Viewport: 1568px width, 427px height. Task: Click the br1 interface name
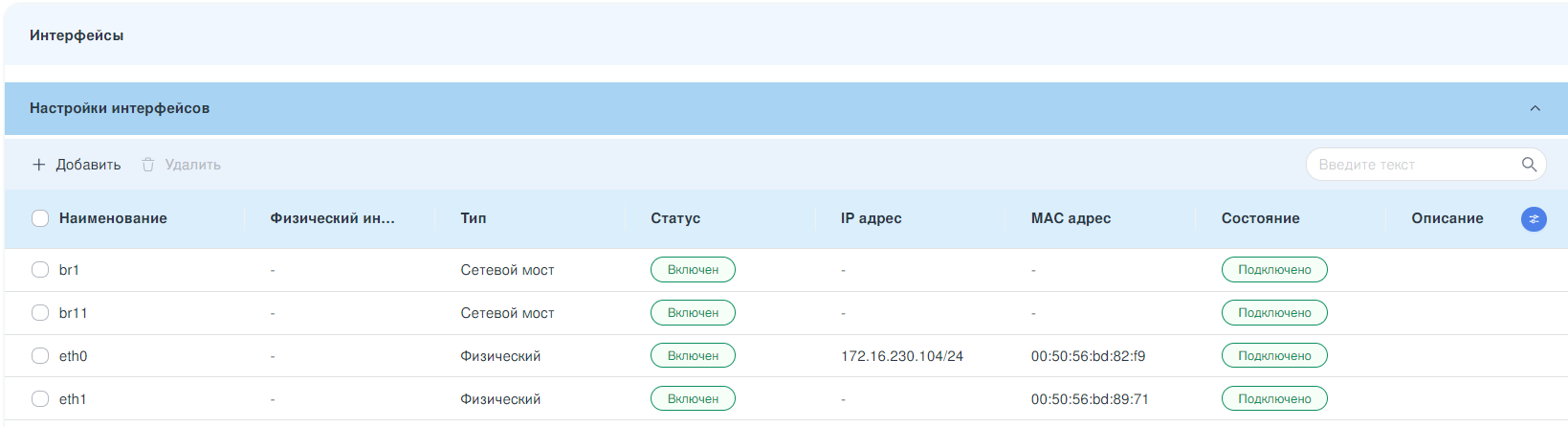click(69, 270)
